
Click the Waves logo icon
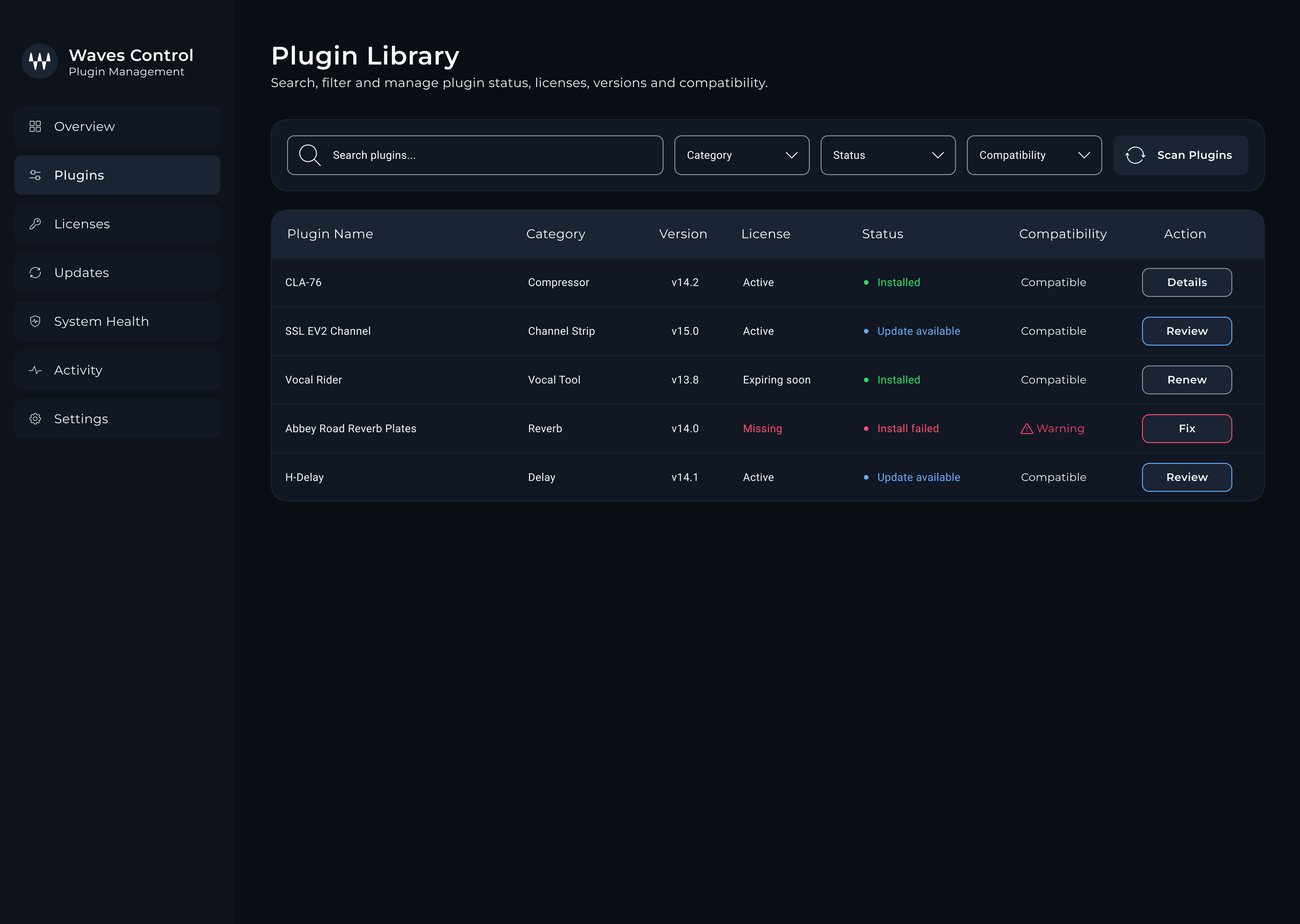[x=40, y=61]
